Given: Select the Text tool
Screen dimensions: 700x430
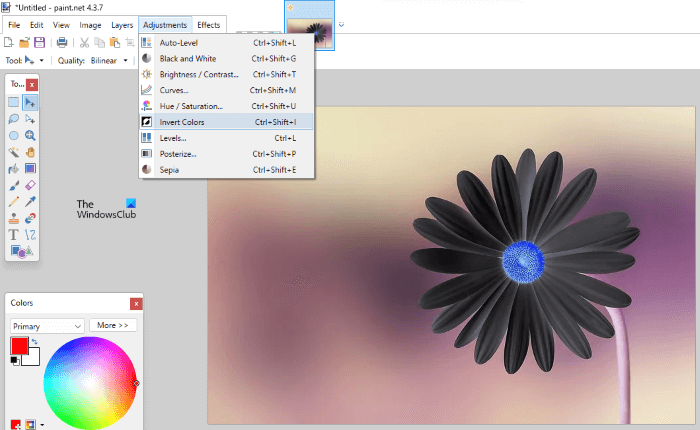Looking at the screenshot, I should tap(14, 235).
